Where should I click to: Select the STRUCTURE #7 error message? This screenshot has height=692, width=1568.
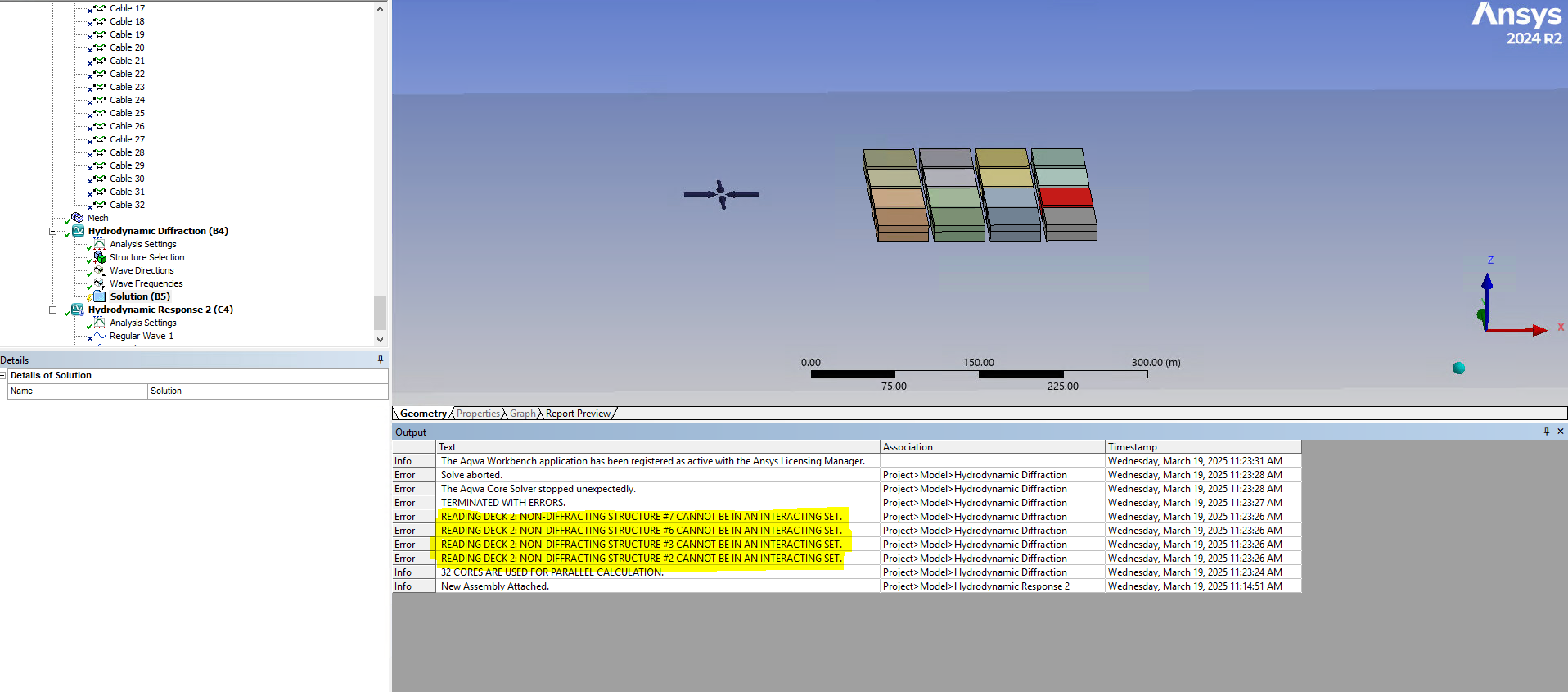[642, 517]
